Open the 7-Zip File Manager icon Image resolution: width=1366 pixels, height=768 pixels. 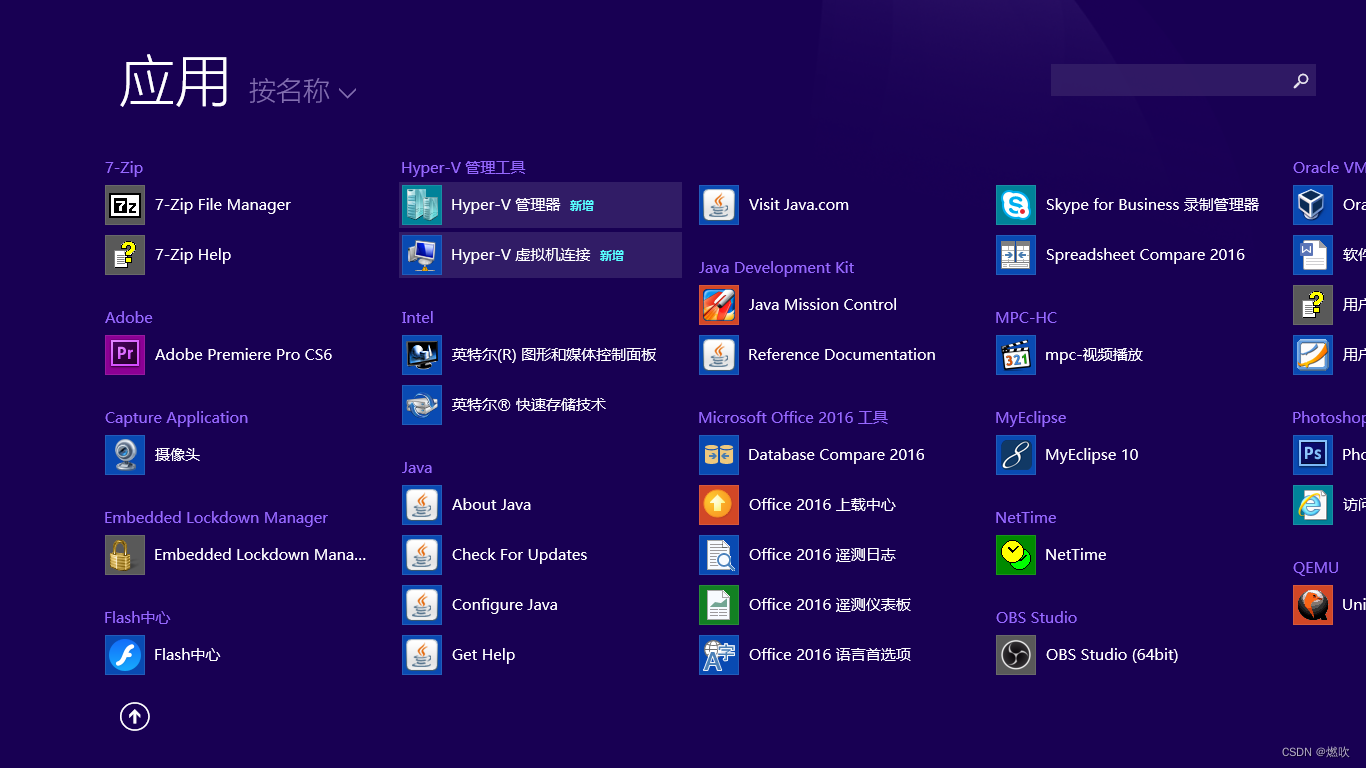pyautogui.click(x=125, y=205)
